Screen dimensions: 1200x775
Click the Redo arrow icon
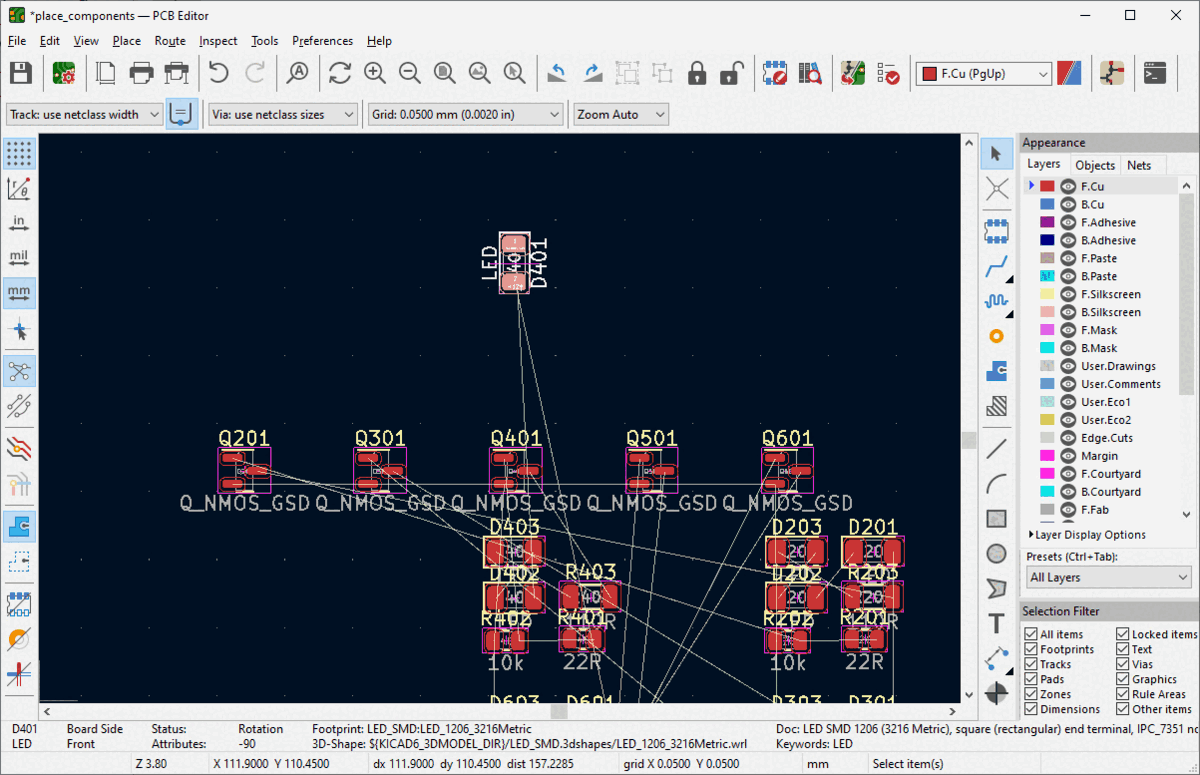pos(255,73)
